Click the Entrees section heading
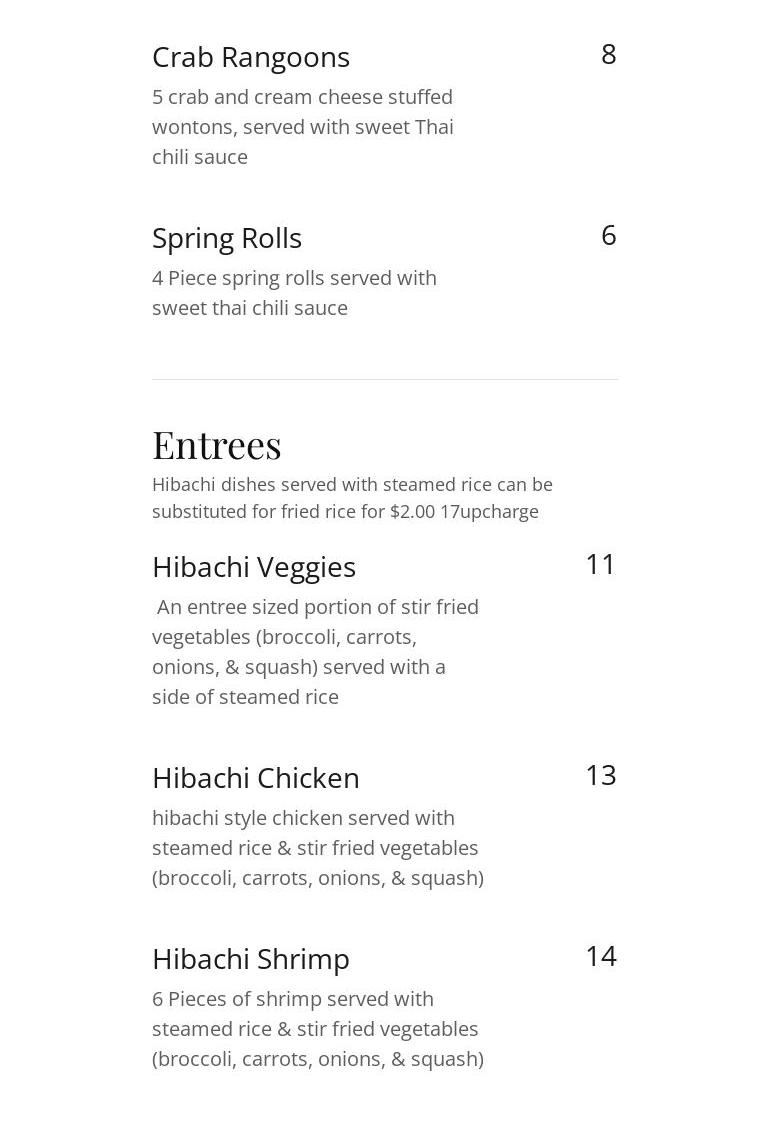This screenshot has width=770, height=1121. click(x=217, y=445)
